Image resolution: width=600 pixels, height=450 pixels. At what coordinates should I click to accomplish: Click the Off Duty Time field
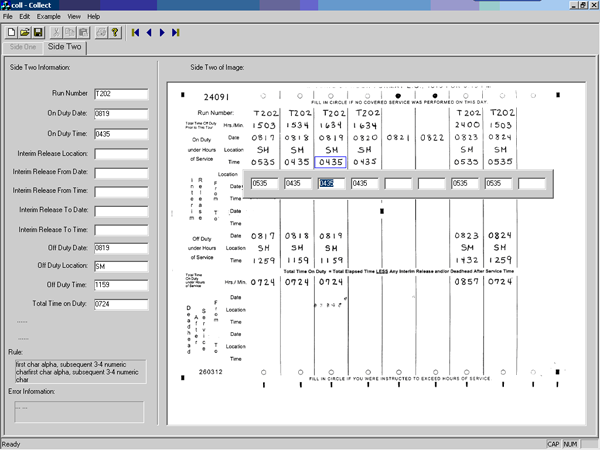(x=121, y=285)
